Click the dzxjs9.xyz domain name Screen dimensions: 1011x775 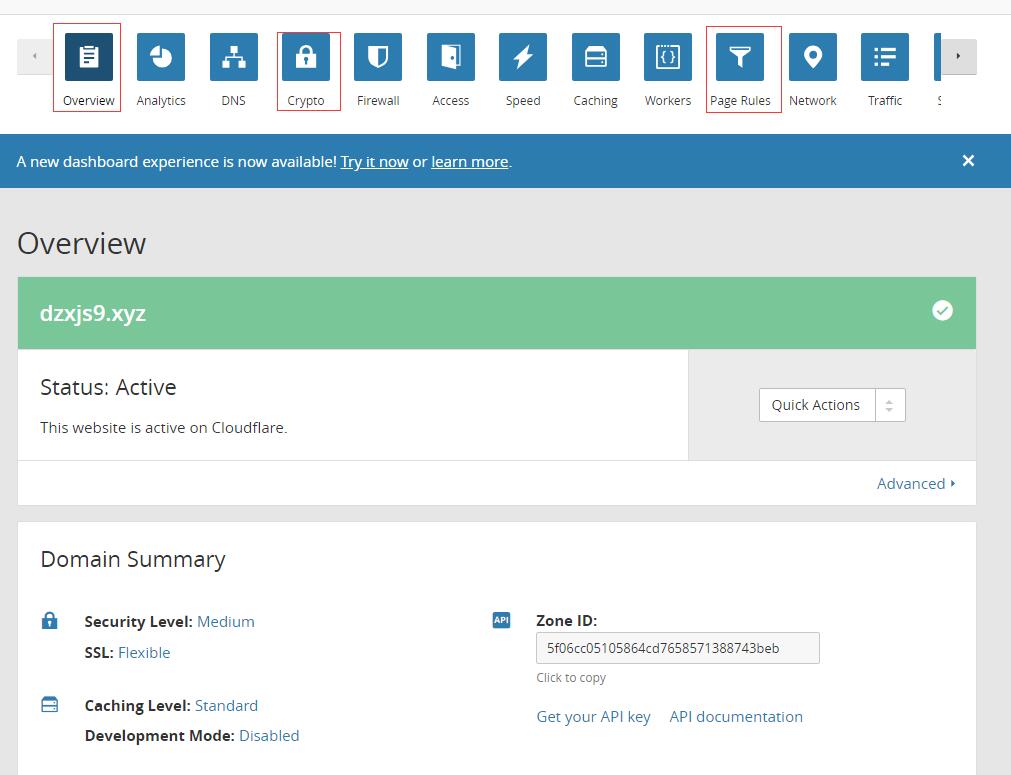93,313
